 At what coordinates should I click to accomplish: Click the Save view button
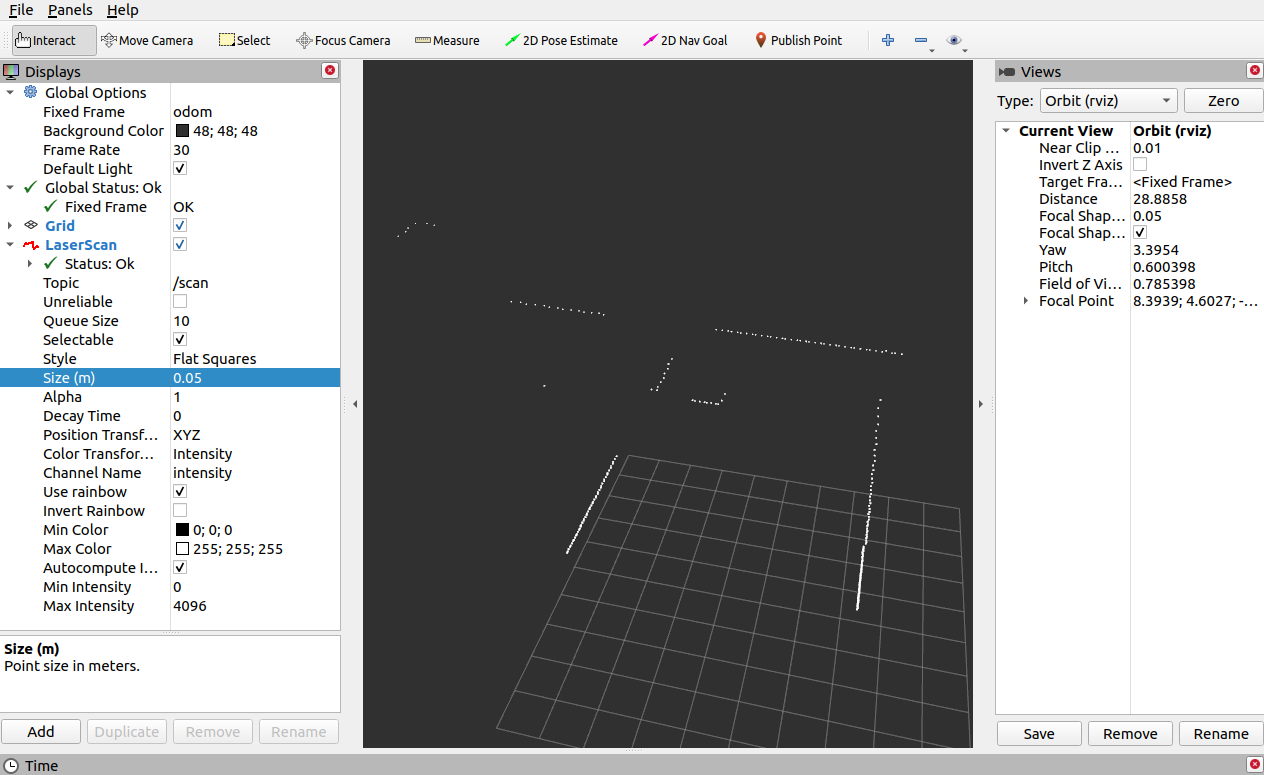pyautogui.click(x=1039, y=733)
